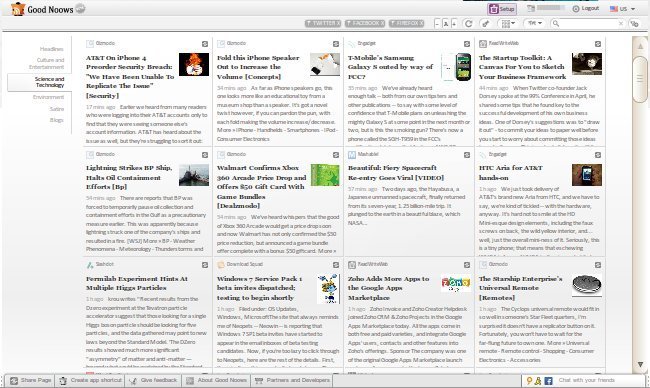Click the BP ship thumbnail
The width and height of the screenshot is (650, 388).
(x=194, y=175)
